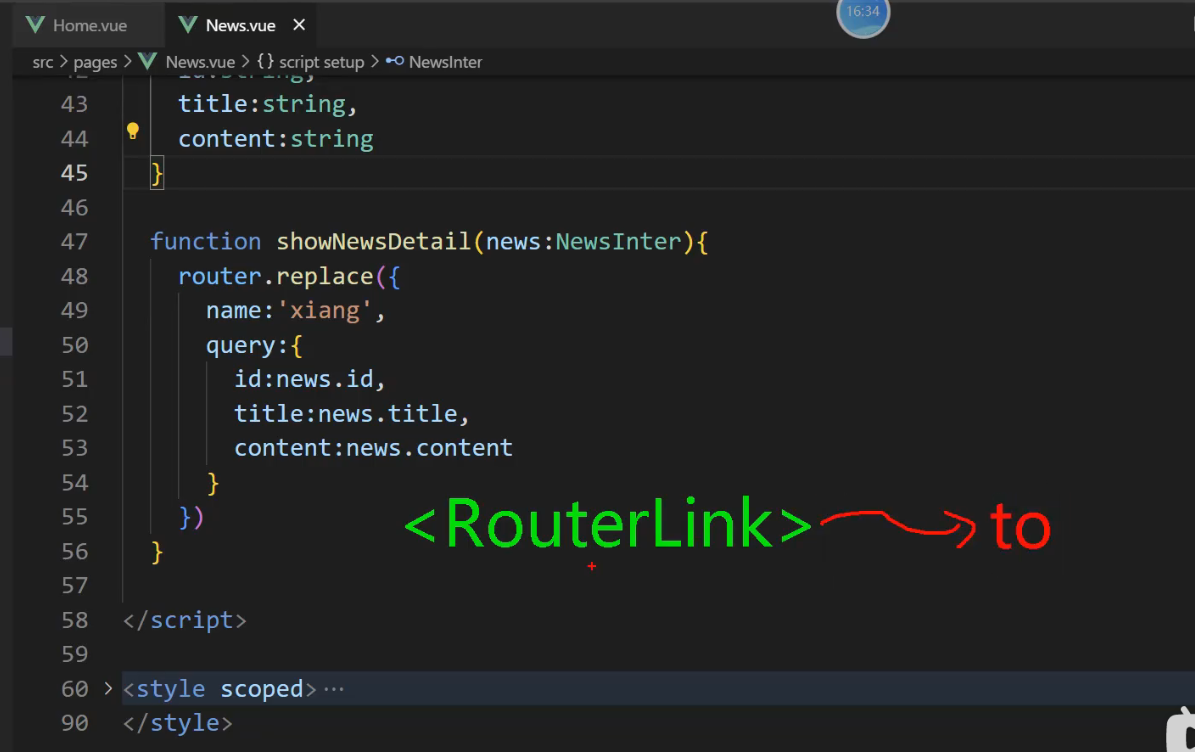The width and height of the screenshot is (1195, 754).
Task: Click 'content:string' on line 44
Action: pos(276,139)
